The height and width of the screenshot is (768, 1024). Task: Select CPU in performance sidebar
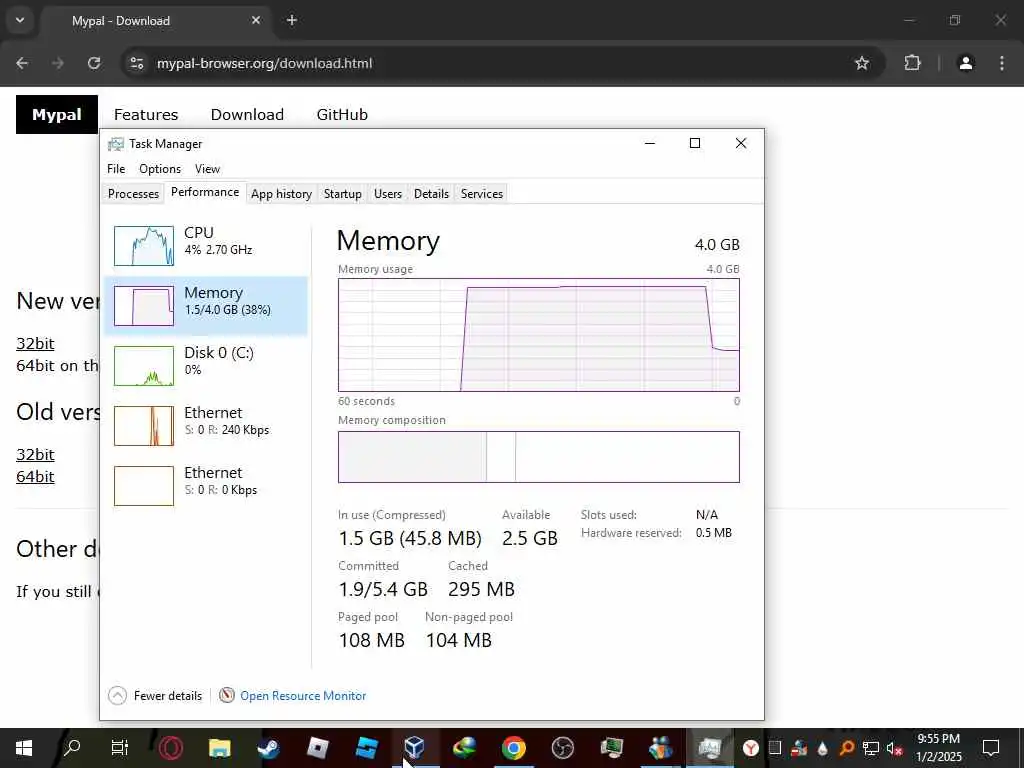pyautogui.click(x=206, y=246)
